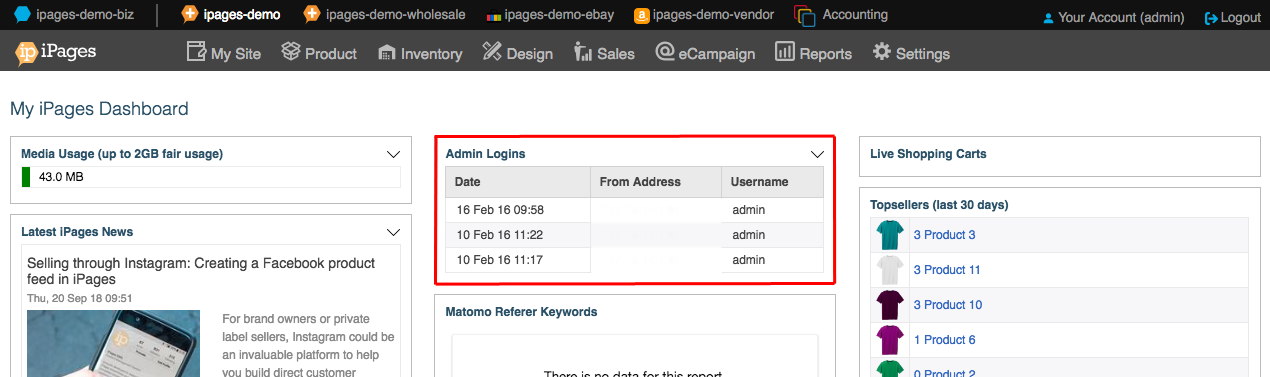The height and width of the screenshot is (377, 1270).
Task: Click the eCampaign at-sign icon
Action: tap(665, 51)
